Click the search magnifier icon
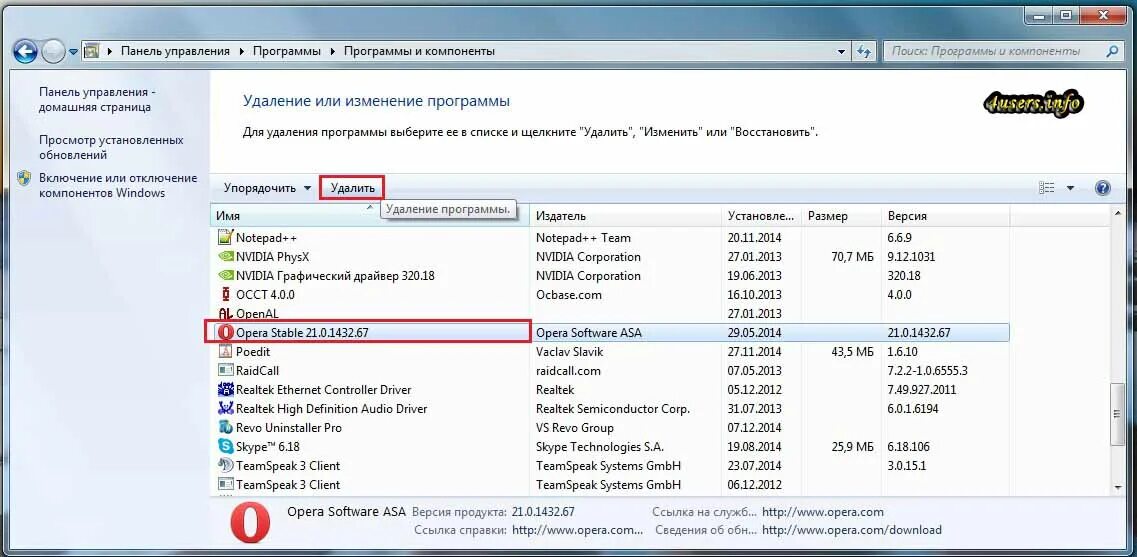The width and height of the screenshot is (1137, 557). (x=1112, y=51)
